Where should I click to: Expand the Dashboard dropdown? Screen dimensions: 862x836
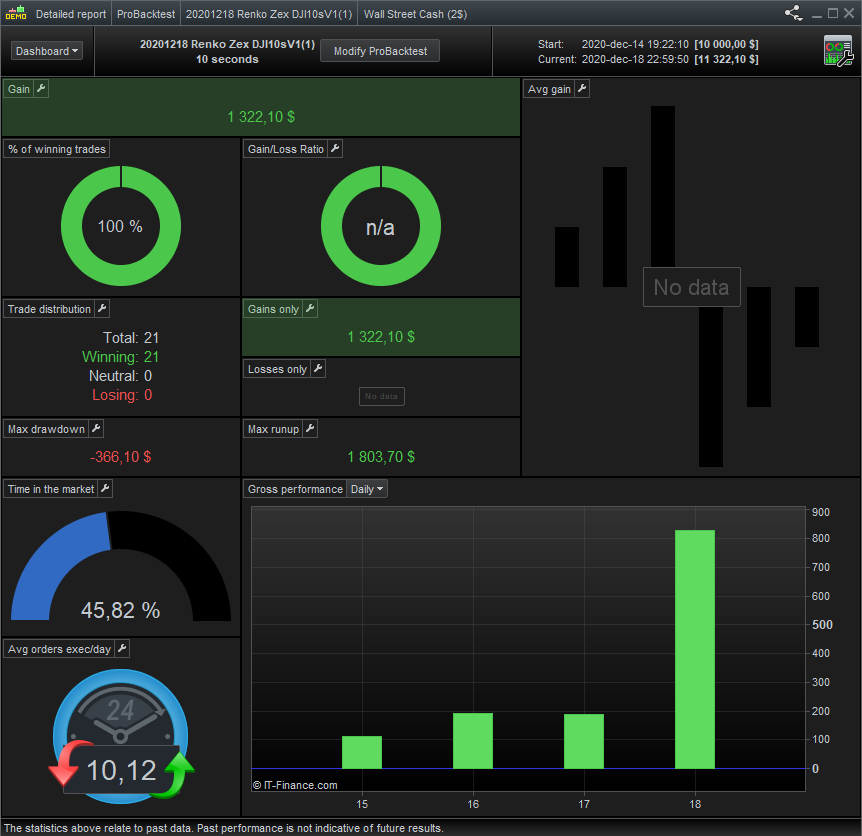[x=47, y=51]
